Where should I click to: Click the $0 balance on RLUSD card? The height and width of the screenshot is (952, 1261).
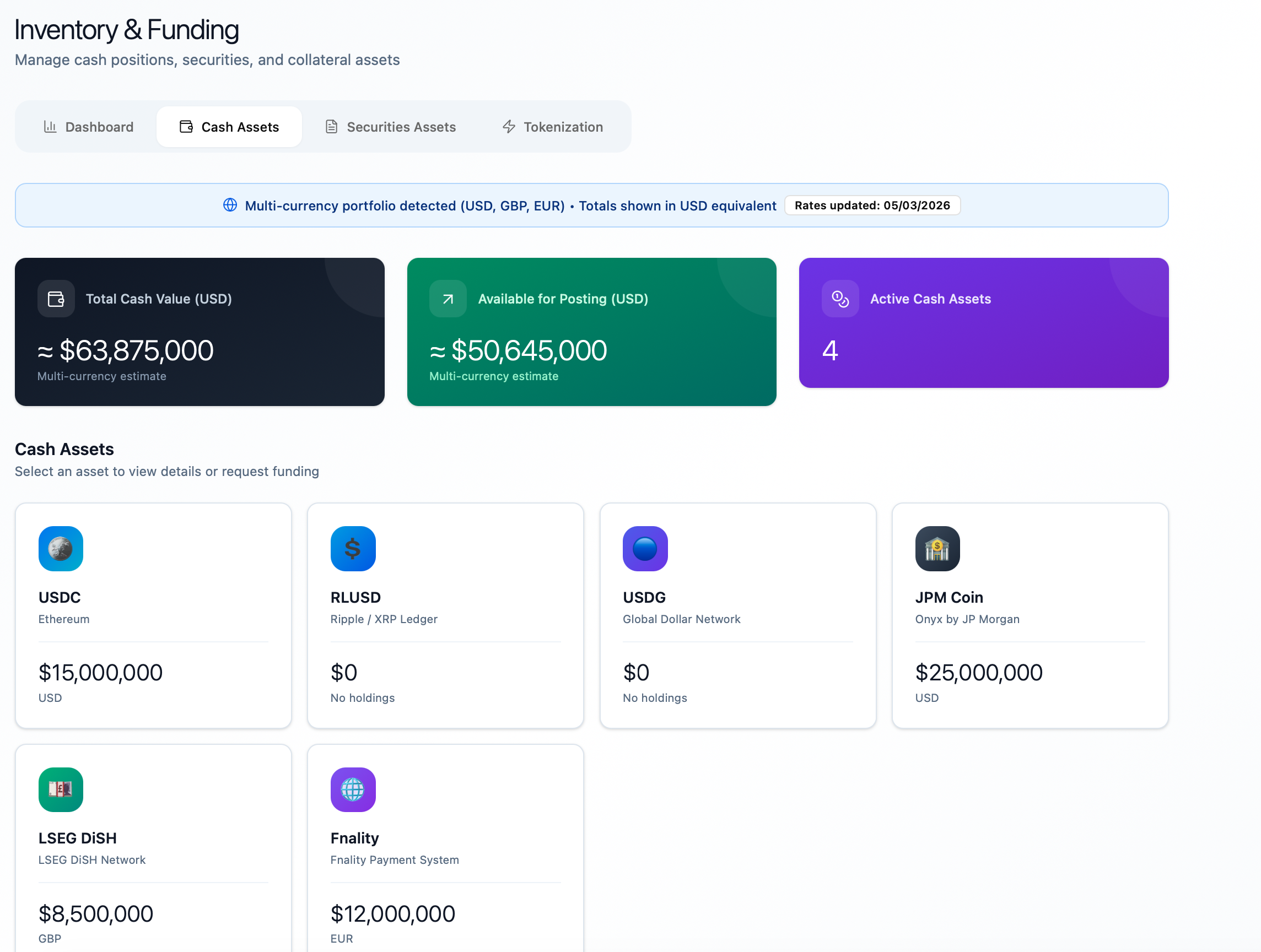point(344,673)
